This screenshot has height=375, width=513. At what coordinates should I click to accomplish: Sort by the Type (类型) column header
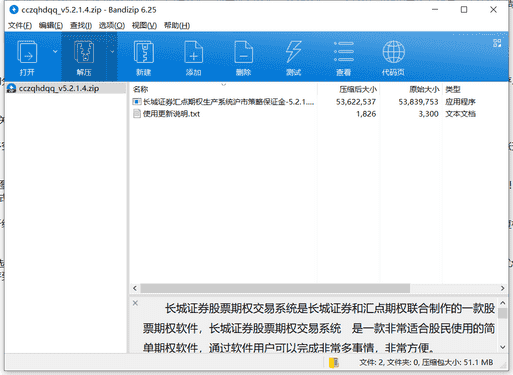(453, 89)
